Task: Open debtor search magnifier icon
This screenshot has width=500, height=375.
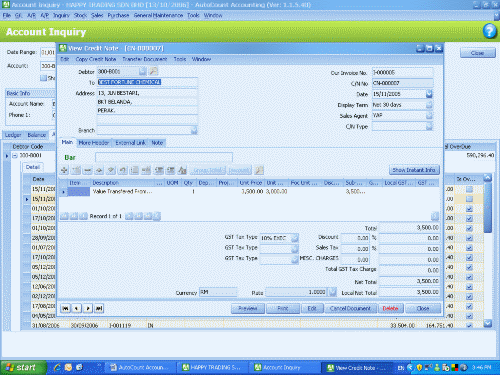Action: pyautogui.click(x=153, y=71)
